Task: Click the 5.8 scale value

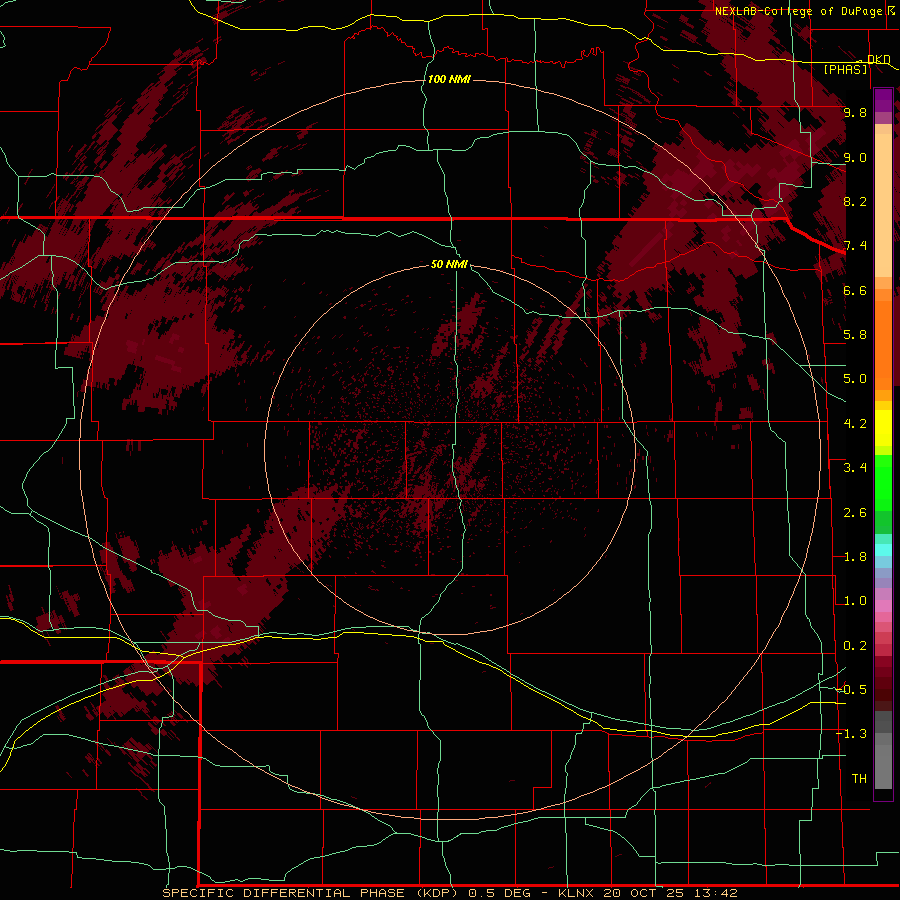Action: point(855,335)
